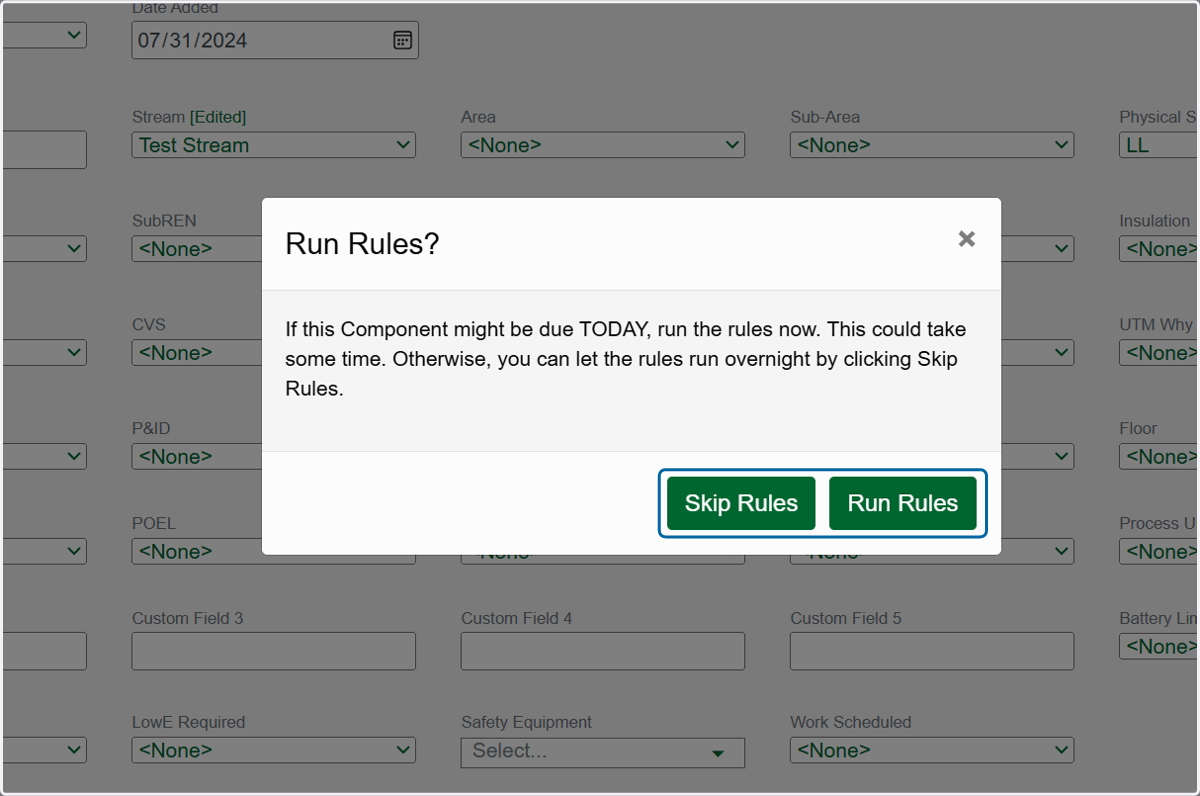1200x796 pixels.
Task: Open the LowE Required dropdown
Action: (x=274, y=750)
